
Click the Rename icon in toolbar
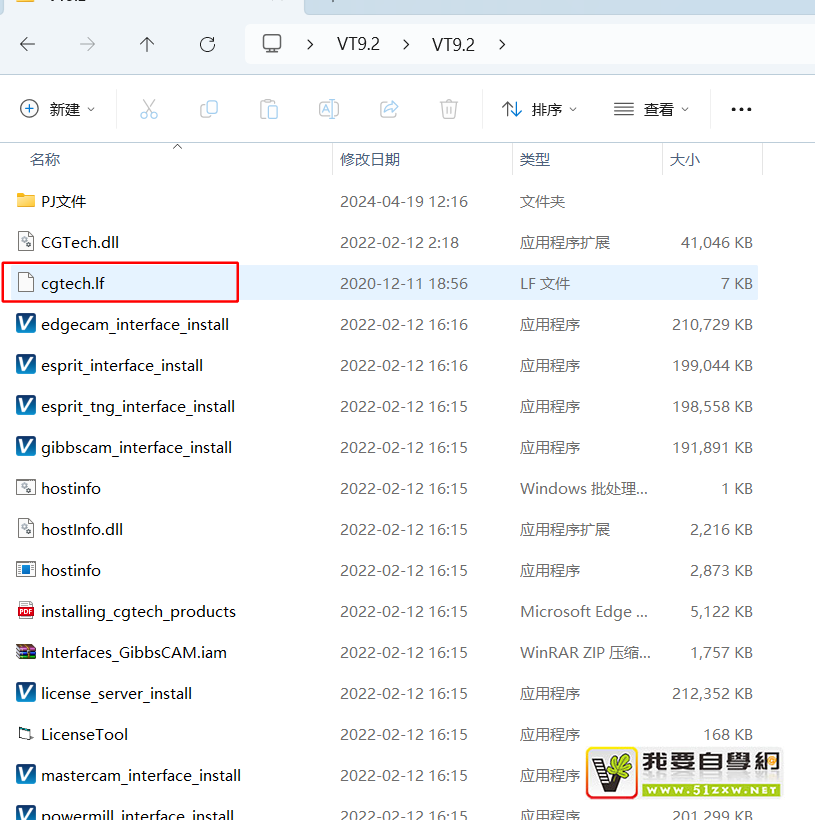click(329, 109)
